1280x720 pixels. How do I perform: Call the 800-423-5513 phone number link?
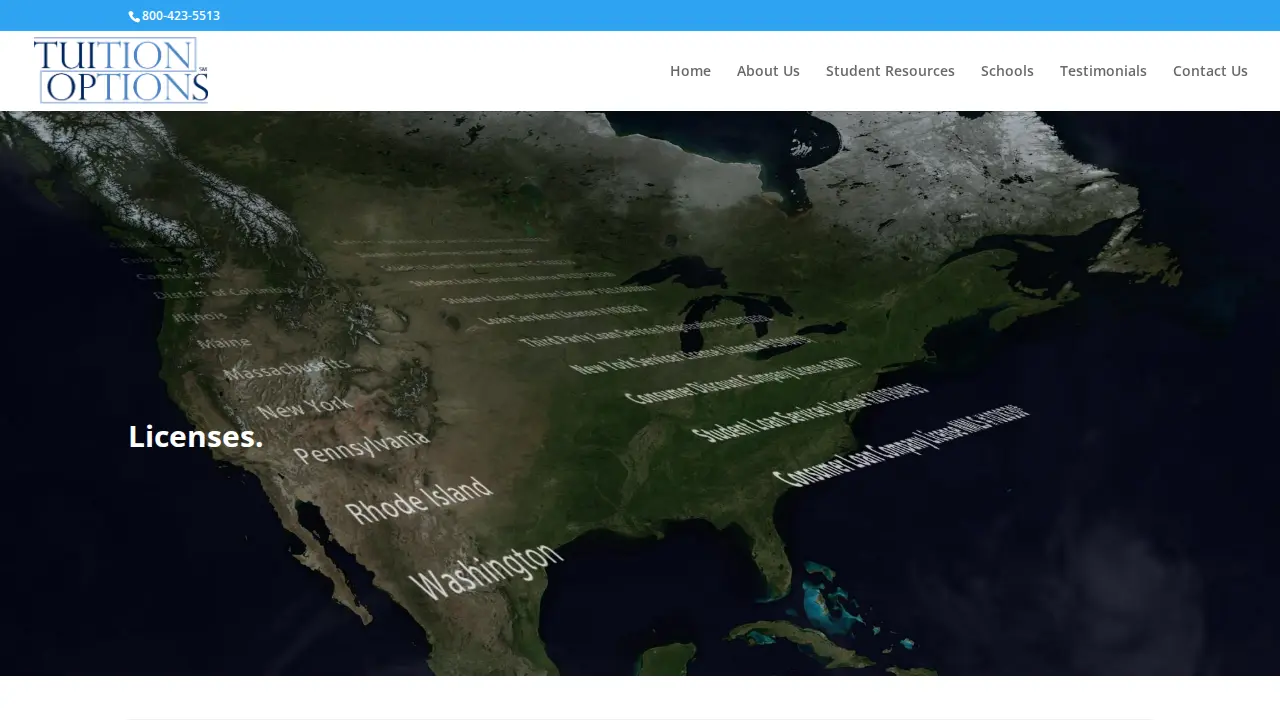181,16
